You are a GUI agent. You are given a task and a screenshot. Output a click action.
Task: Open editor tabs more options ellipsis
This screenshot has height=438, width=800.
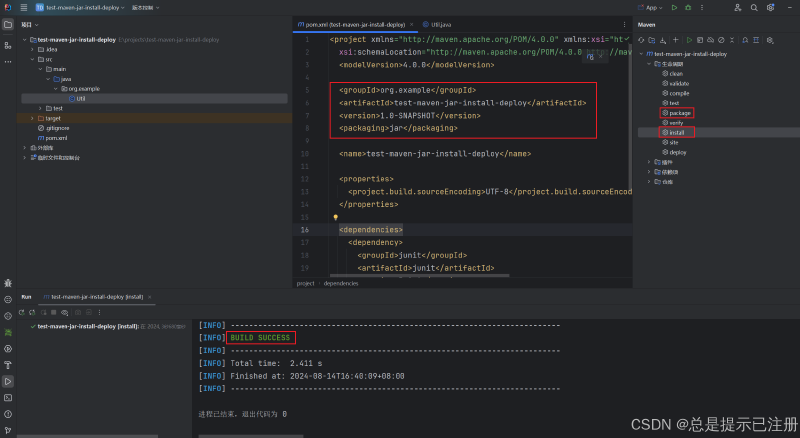pyautogui.click(x=624, y=25)
